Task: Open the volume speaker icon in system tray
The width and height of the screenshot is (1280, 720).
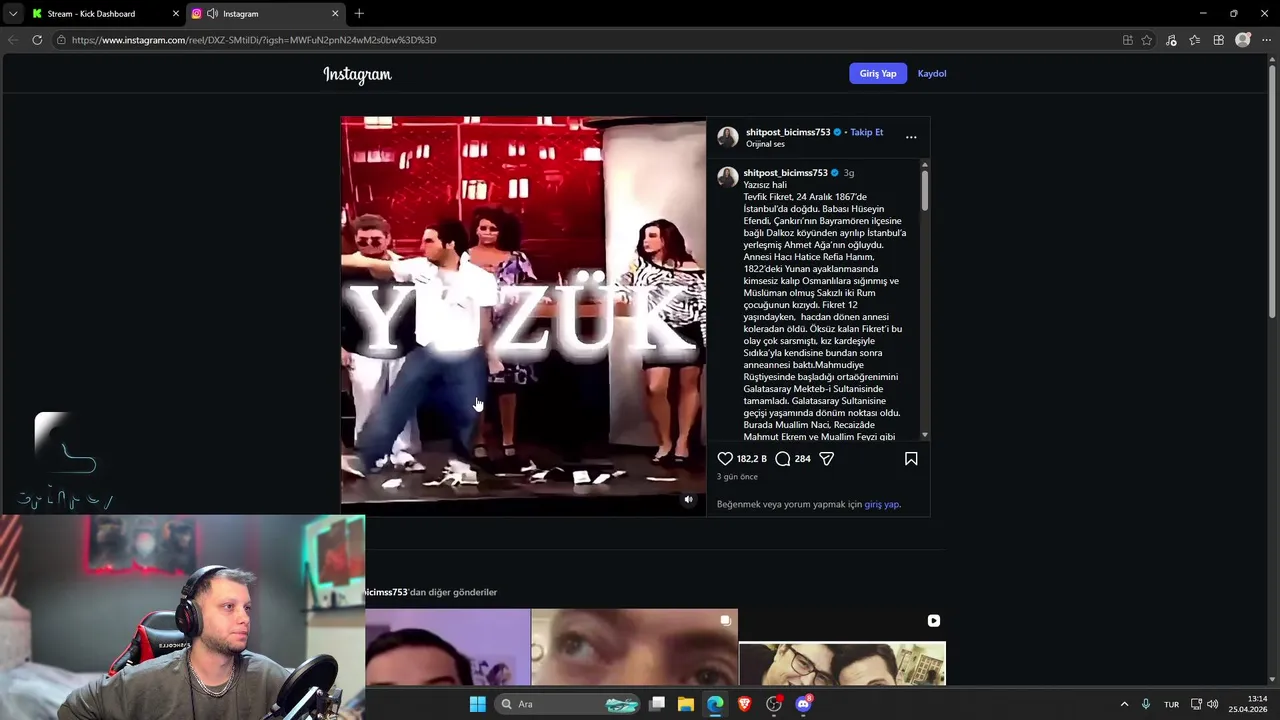Action: click(x=1212, y=704)
